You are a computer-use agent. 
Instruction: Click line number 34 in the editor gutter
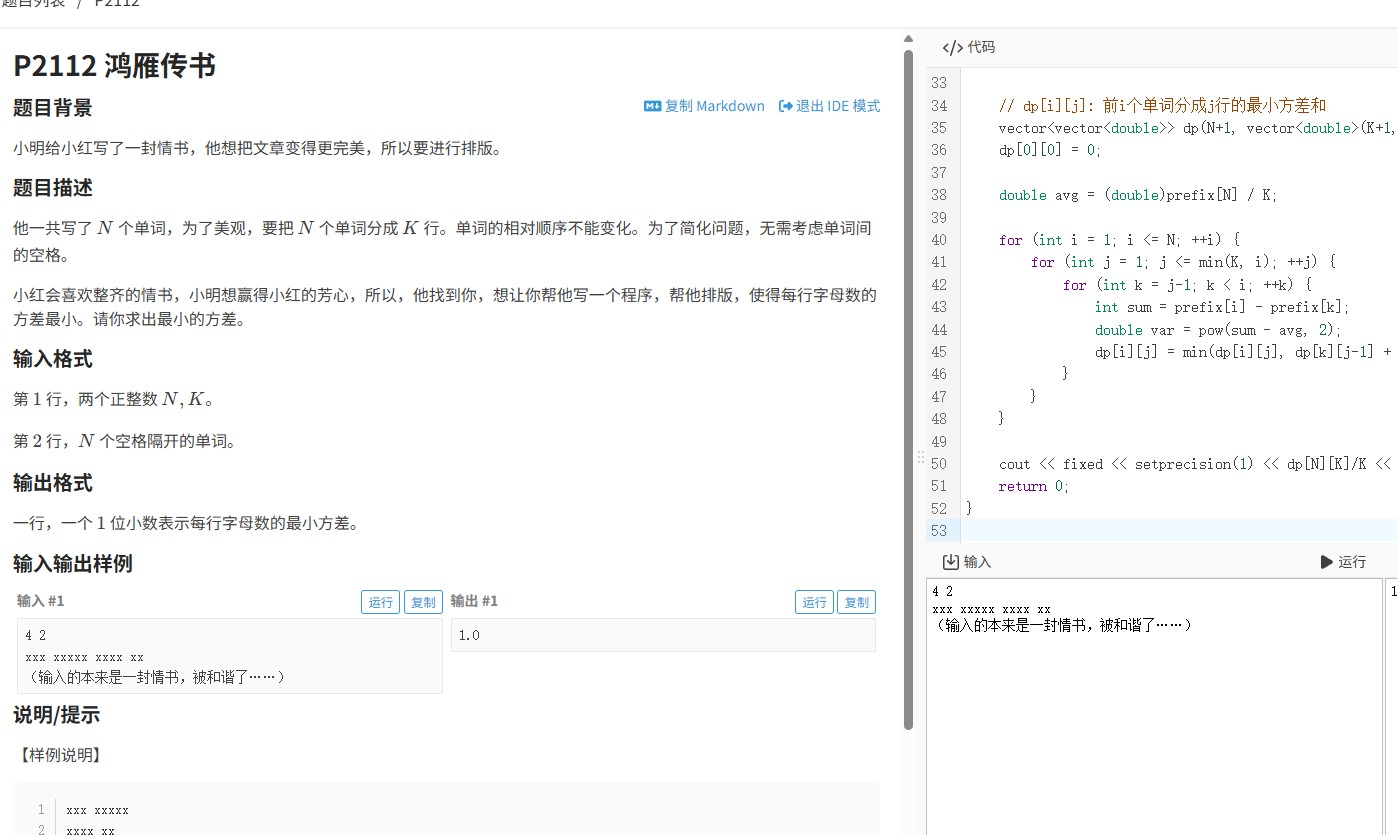pos(938,105)
